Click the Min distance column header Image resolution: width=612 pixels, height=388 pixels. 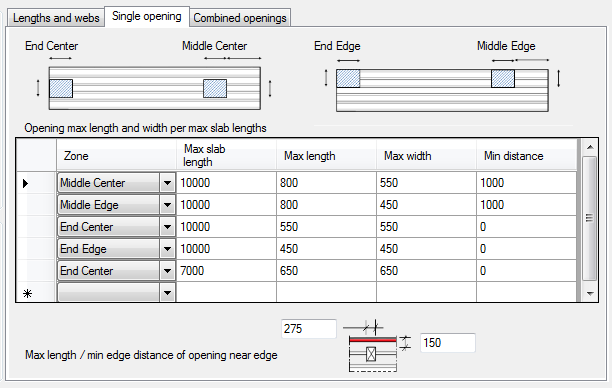pos(526,156)
